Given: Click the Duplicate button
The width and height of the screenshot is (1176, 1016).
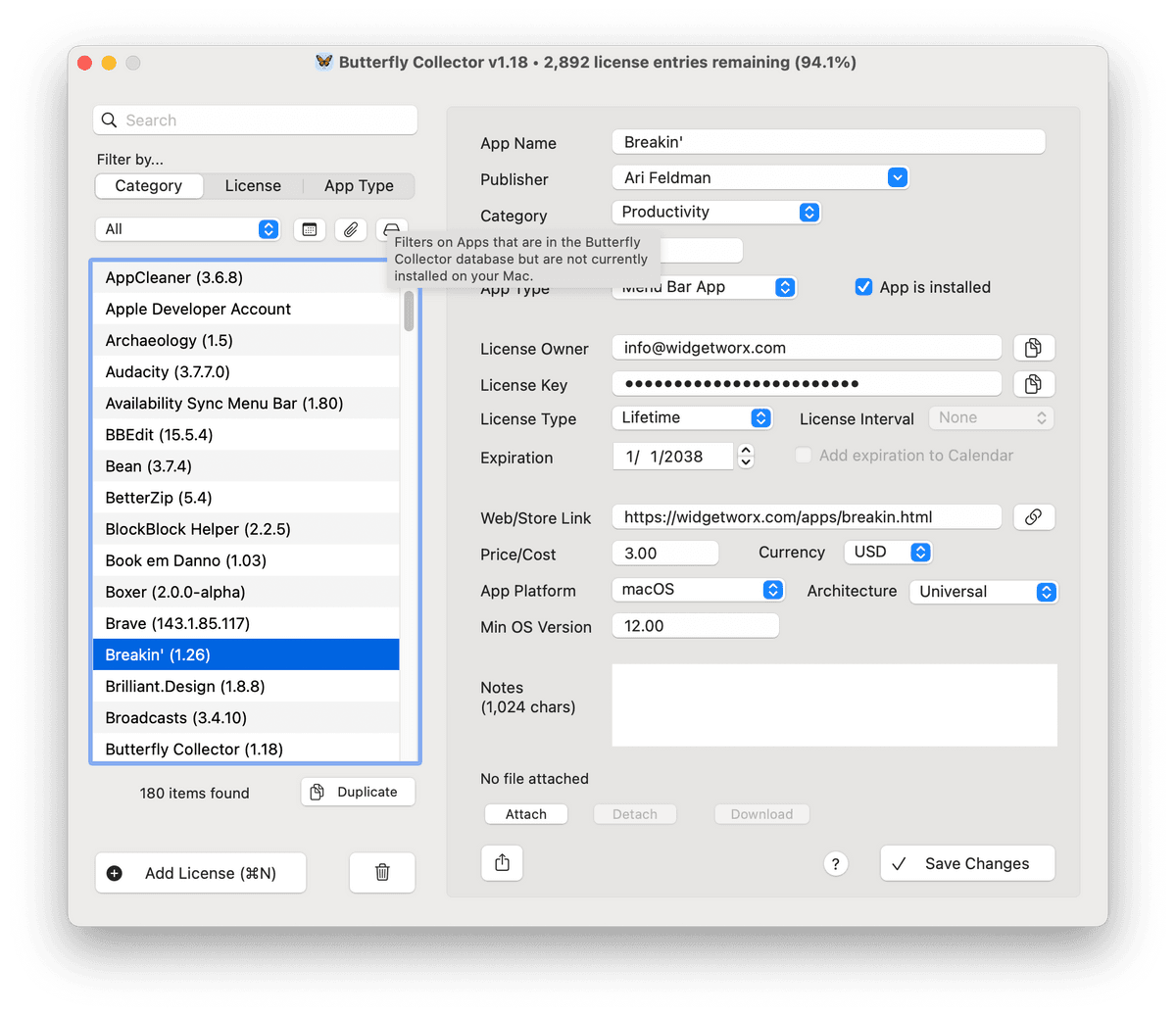Looking at the screenshot, I should 358,792.
